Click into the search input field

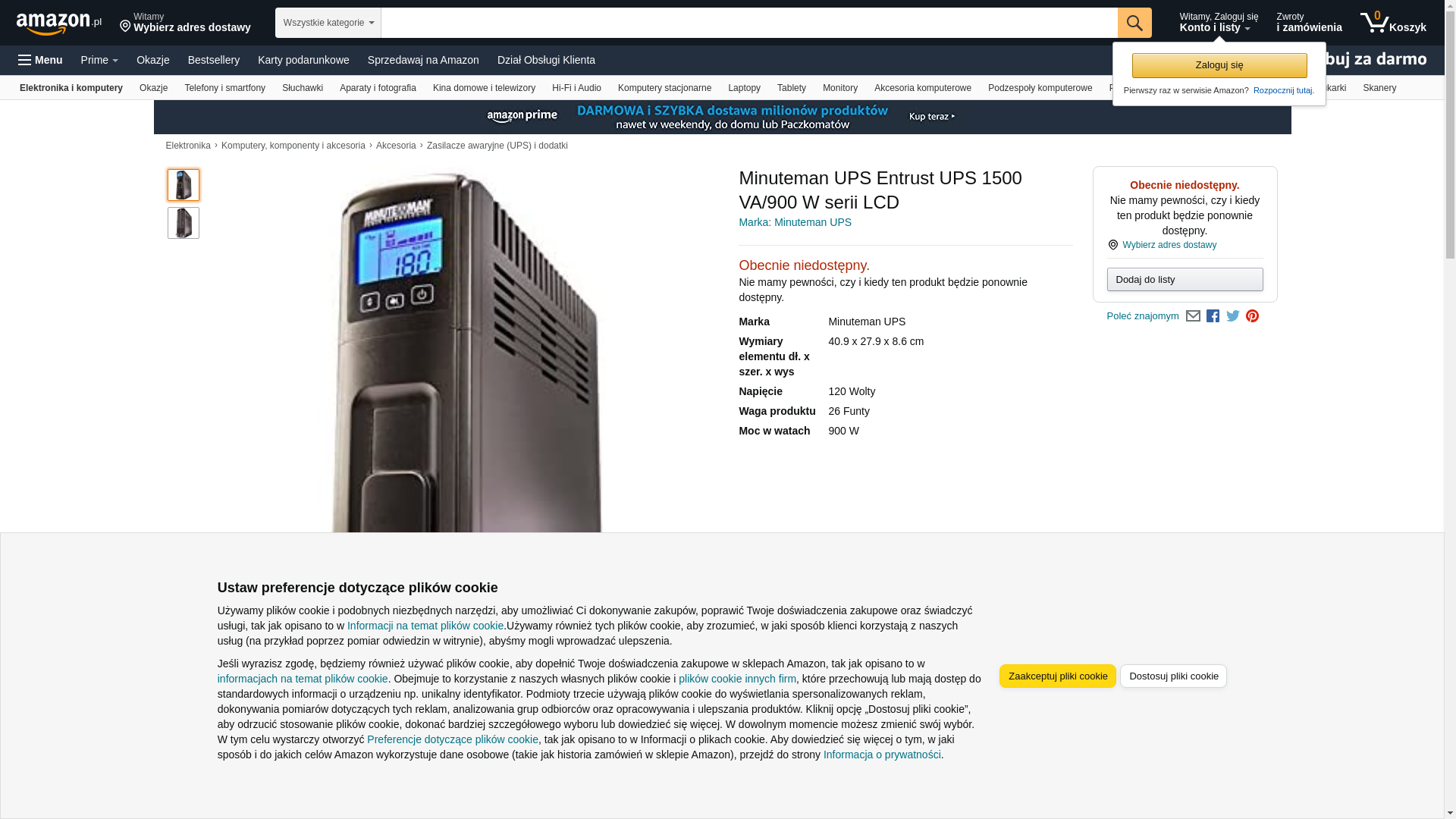749,23
